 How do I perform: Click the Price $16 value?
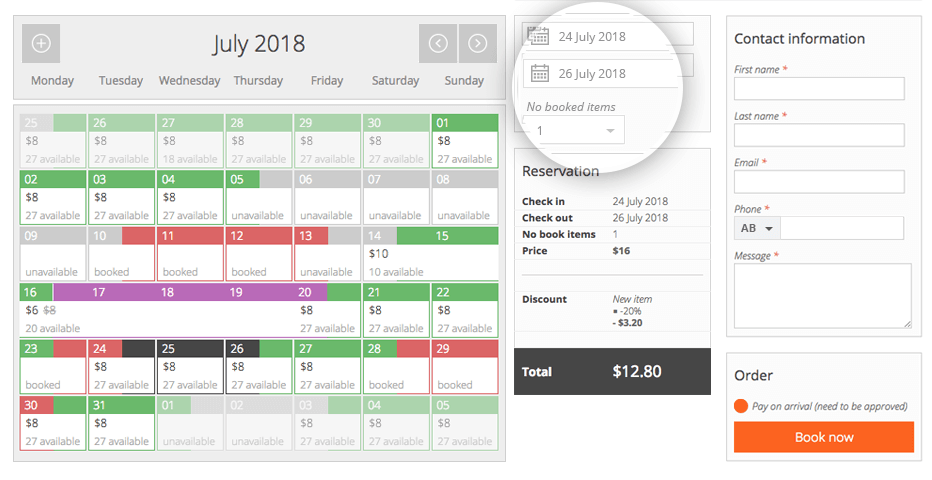click(x=621, y=251)
